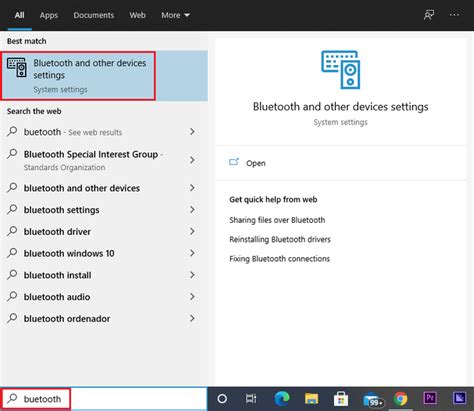Launch Microsoft Edge from taskbar
The width and height of the screenshot is (474, 411).
point(282,399)
